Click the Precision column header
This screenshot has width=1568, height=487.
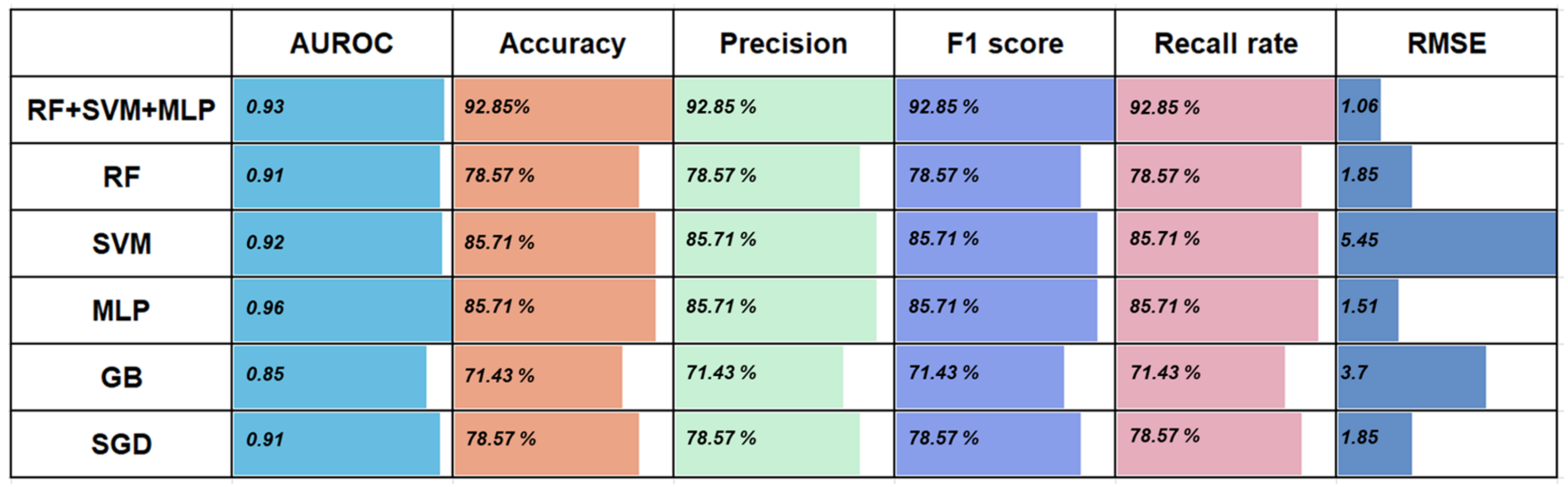[783, 43]
